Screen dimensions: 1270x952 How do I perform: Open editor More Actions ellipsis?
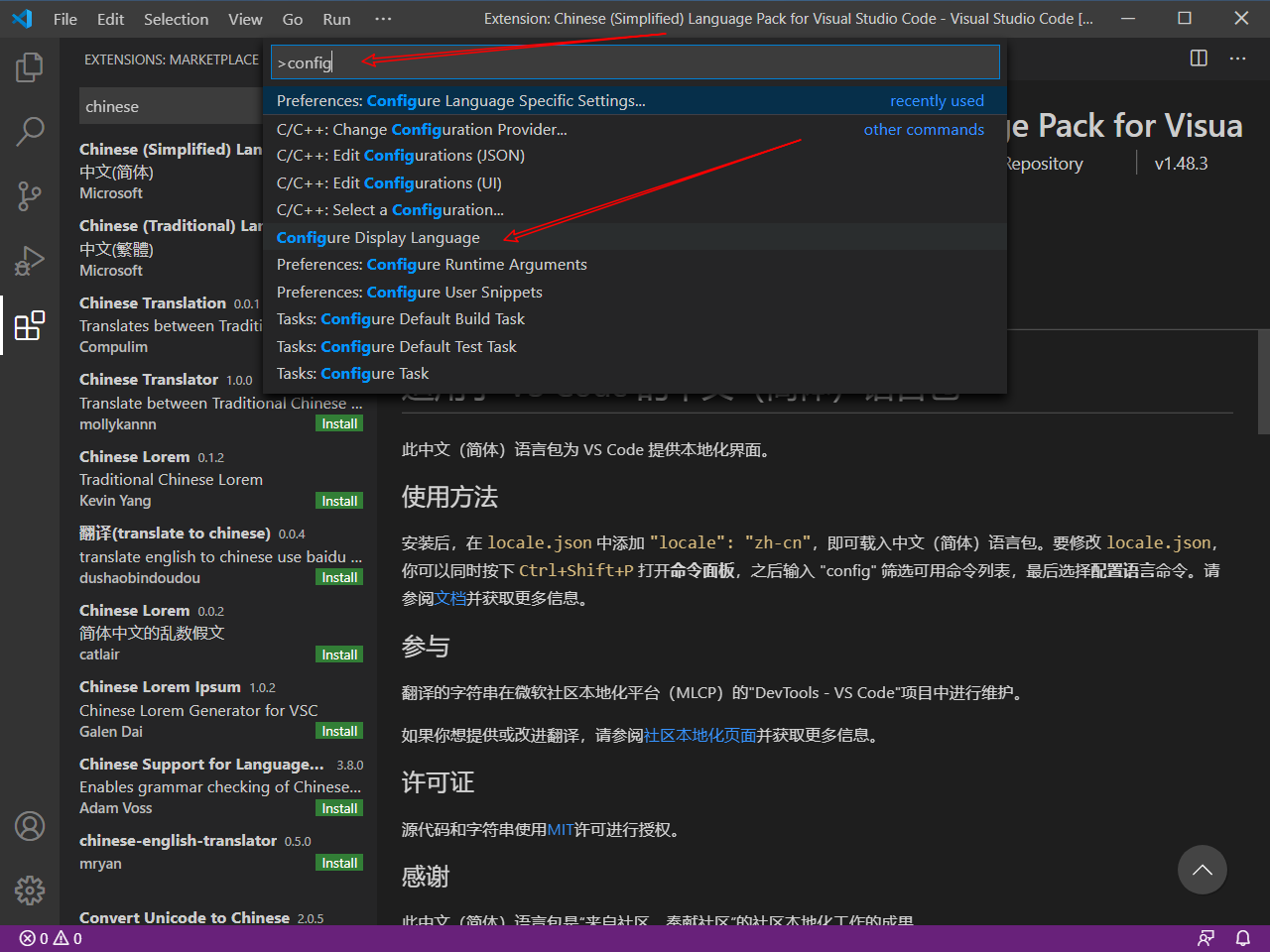click(x=1237, y=59)
